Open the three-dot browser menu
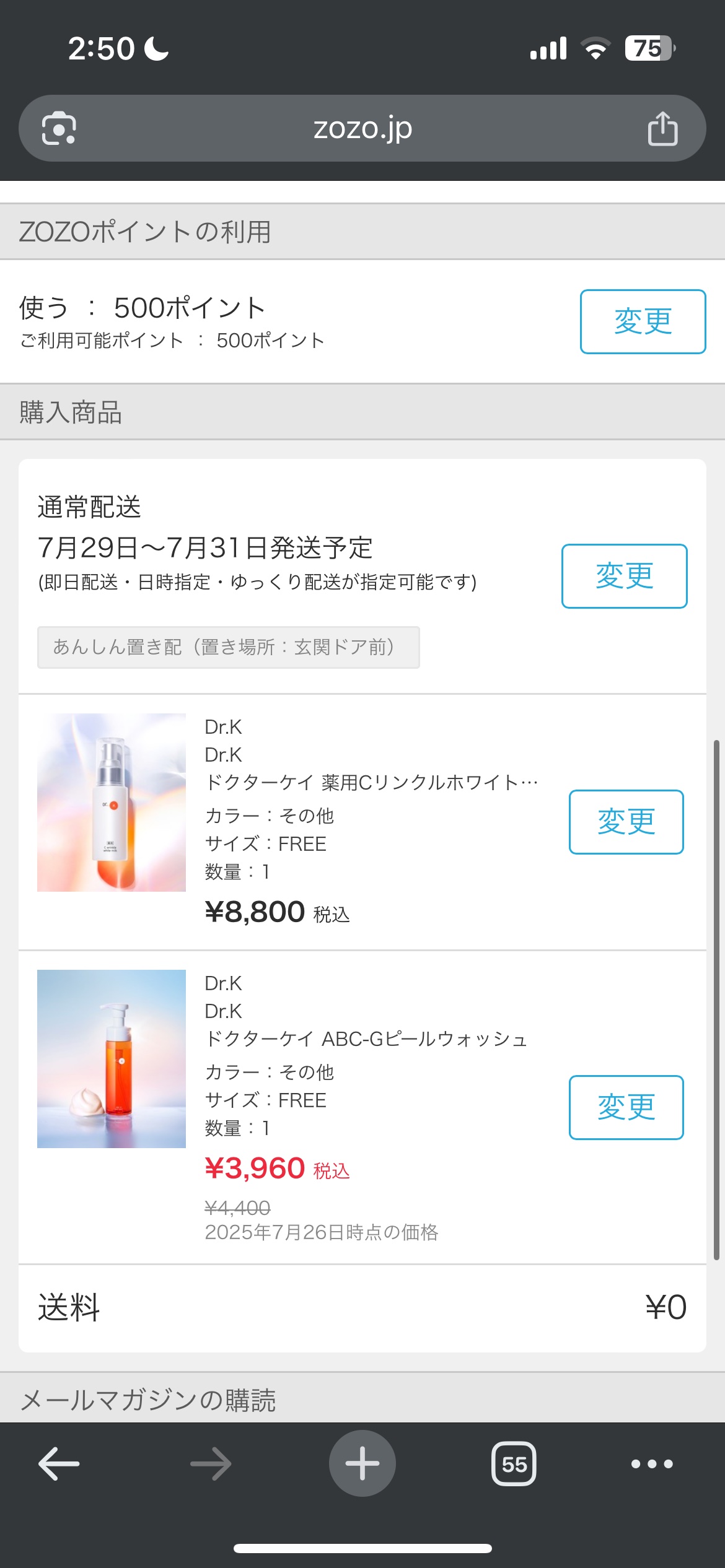 pos(651,1464)
